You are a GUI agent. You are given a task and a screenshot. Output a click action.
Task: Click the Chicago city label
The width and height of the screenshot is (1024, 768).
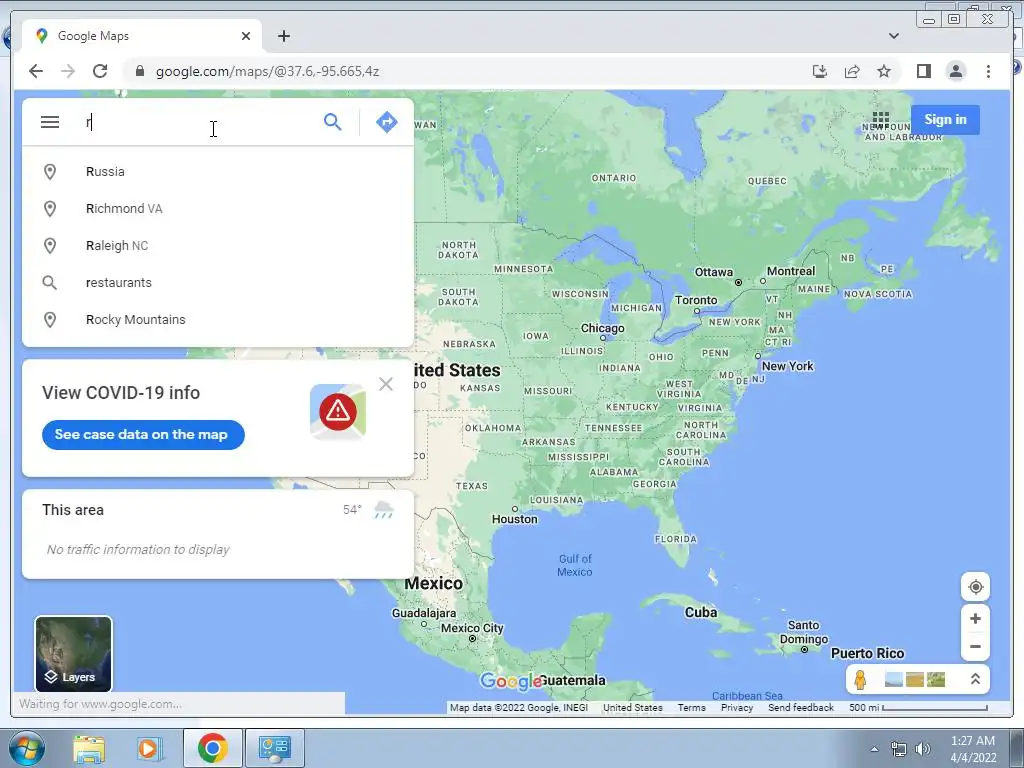click(603, 328)
